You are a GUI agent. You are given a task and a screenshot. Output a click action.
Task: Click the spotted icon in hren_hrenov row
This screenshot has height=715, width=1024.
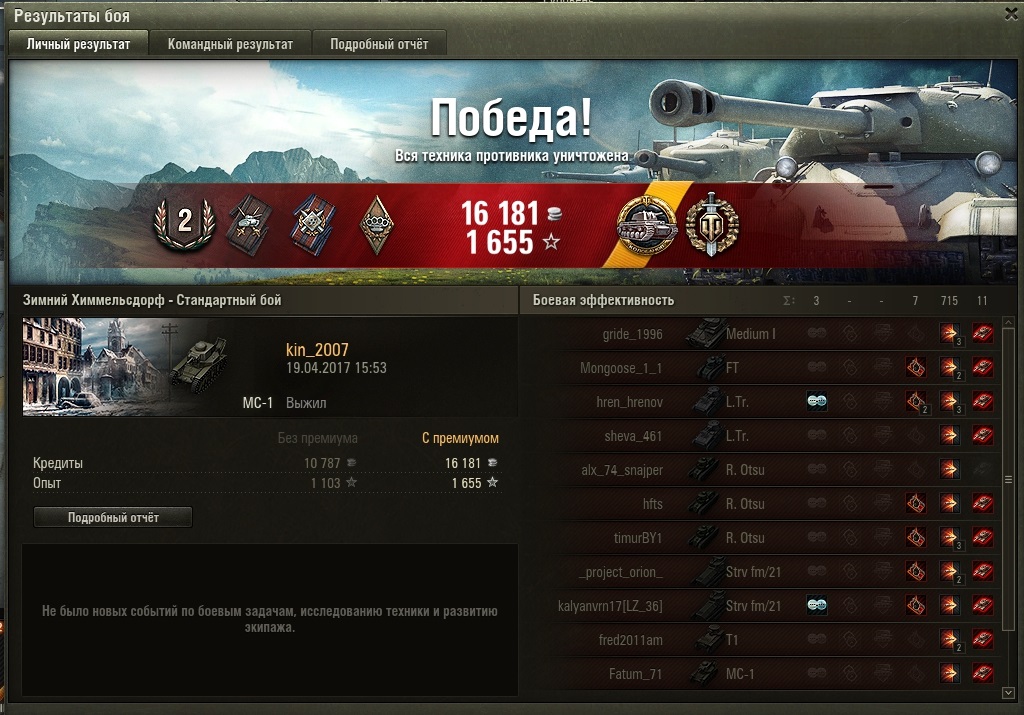coord(816,402)
